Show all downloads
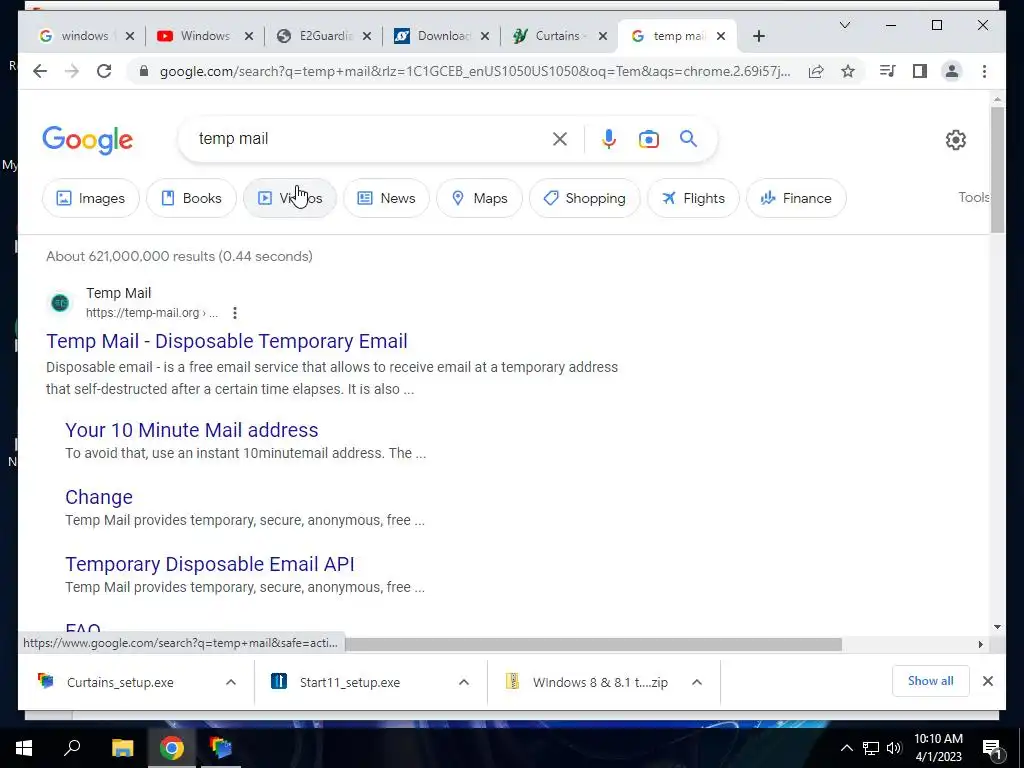 [931, 681]
